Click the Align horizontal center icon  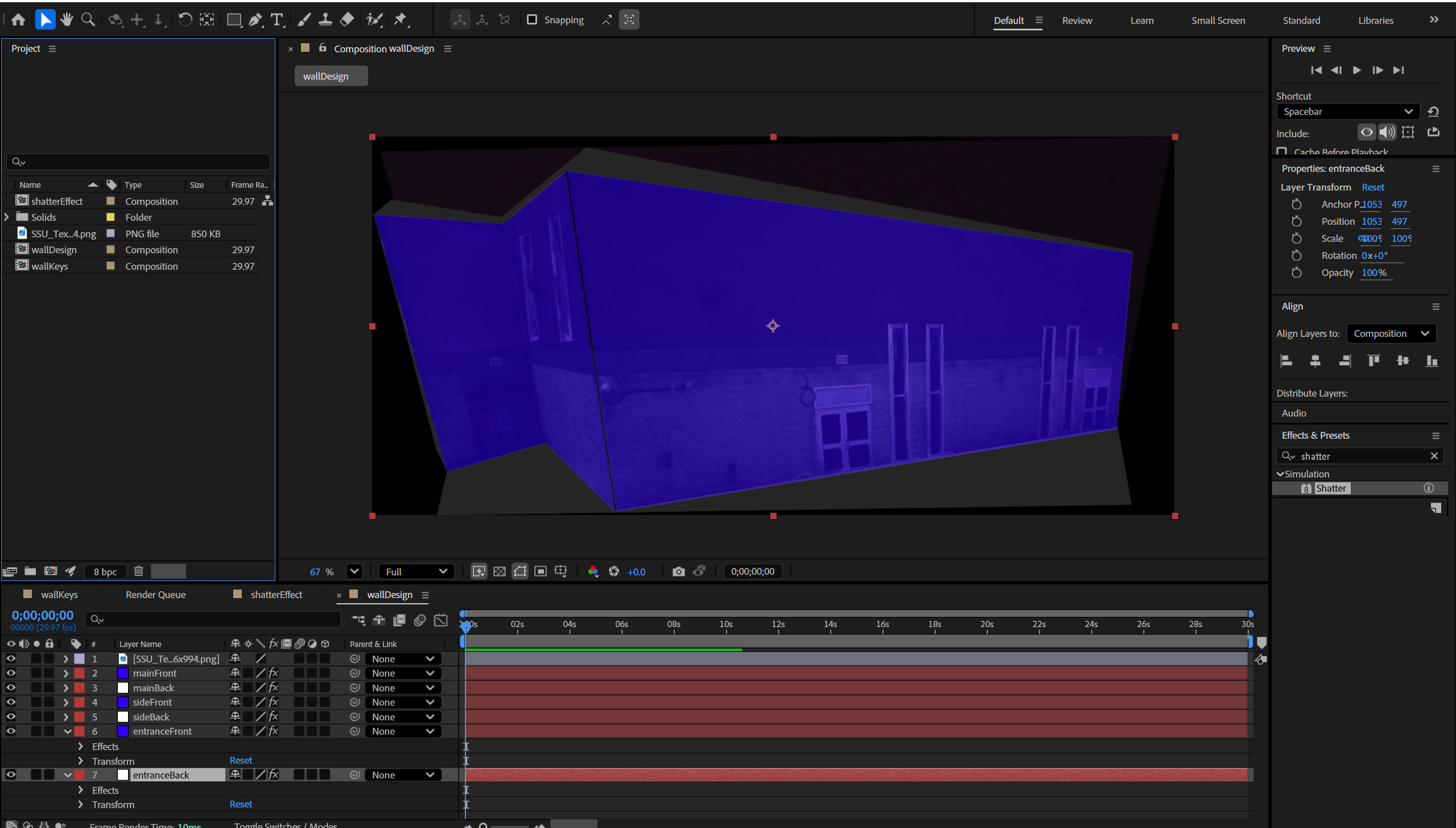(1315, 360)
